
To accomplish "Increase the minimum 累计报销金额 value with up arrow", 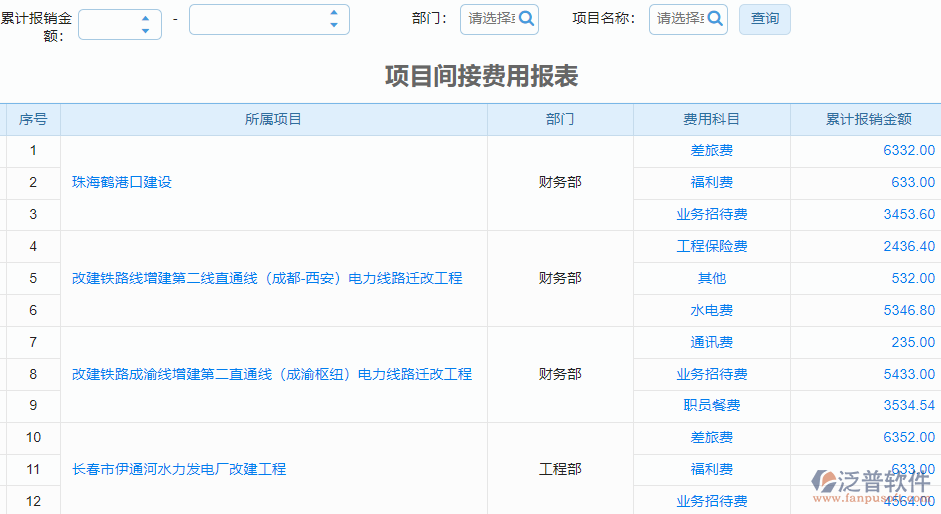I will point(145,18).
